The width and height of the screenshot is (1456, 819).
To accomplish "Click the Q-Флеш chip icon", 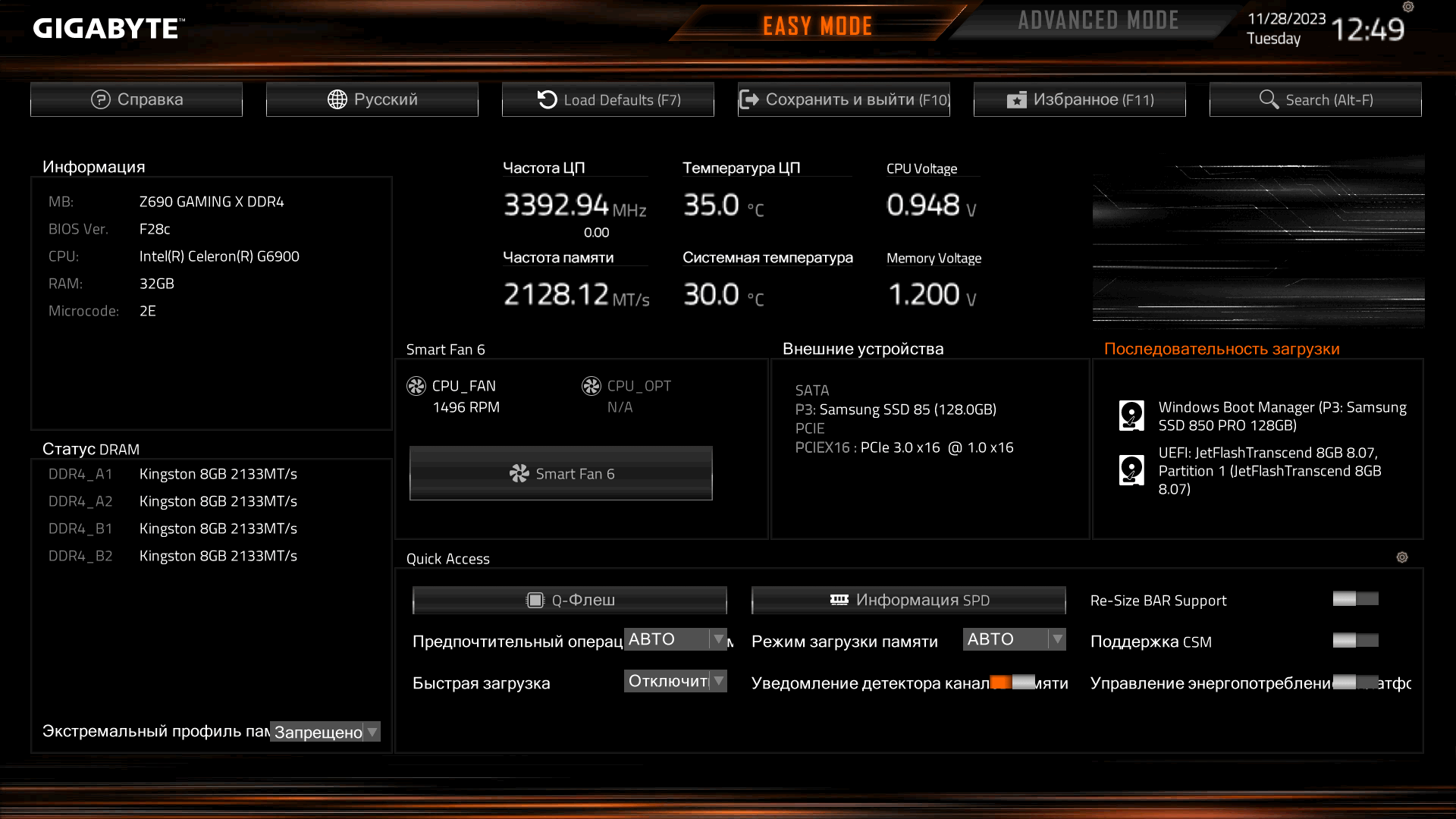I will [x=535, y=601].
